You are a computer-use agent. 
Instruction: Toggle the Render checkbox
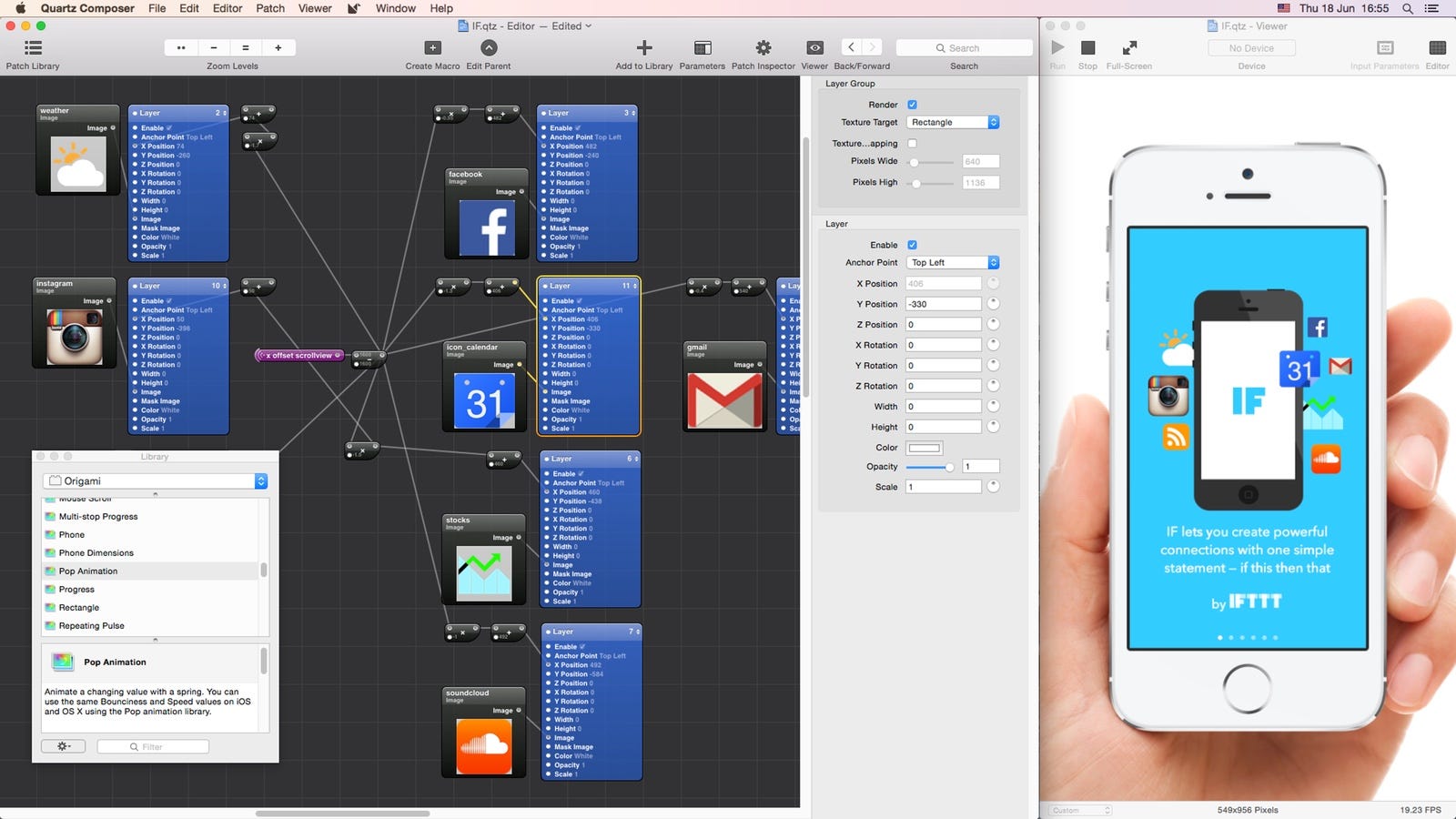point(912,105)
